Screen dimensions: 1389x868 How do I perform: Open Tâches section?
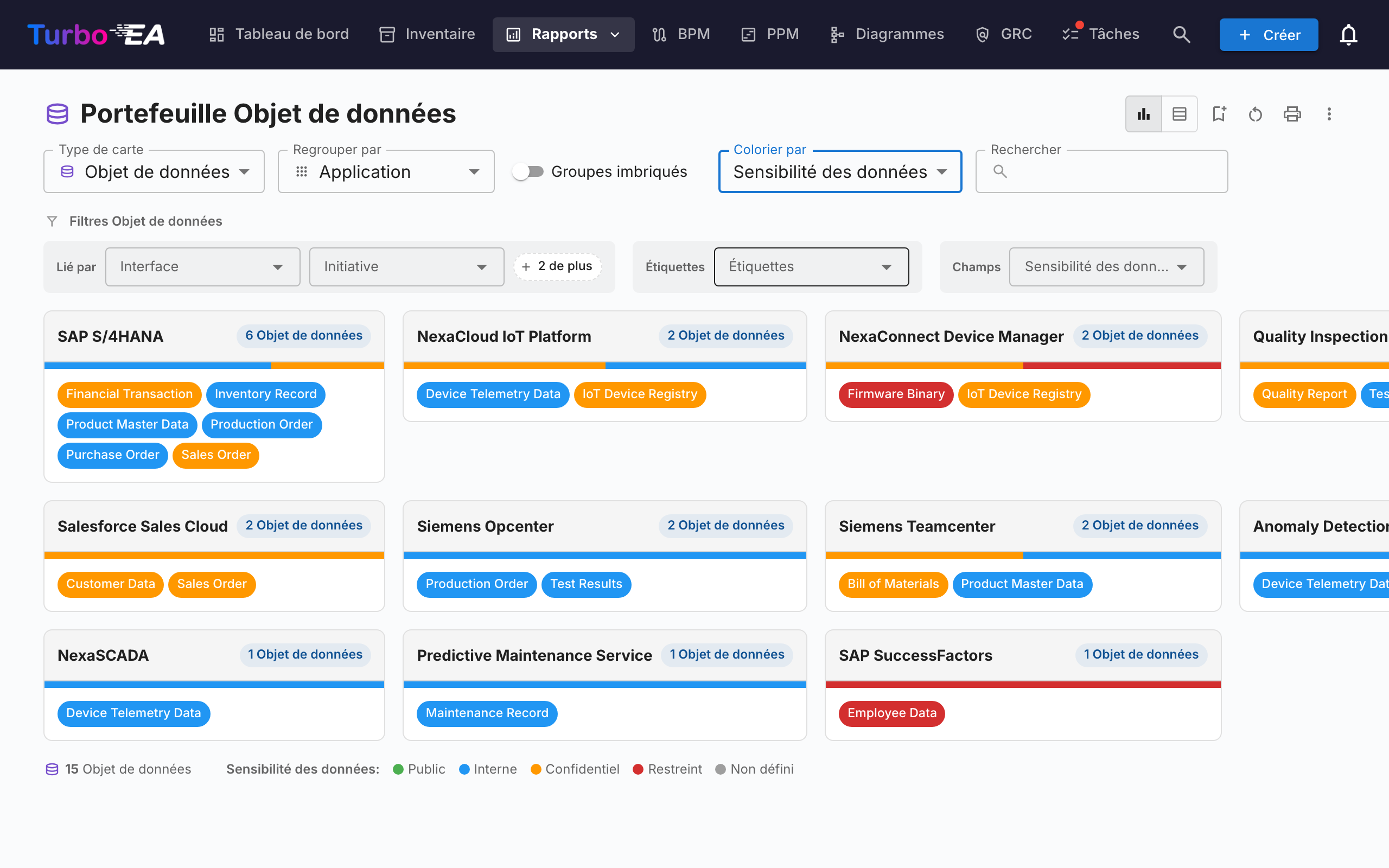pyautogui.click(x=1100, y=34)
